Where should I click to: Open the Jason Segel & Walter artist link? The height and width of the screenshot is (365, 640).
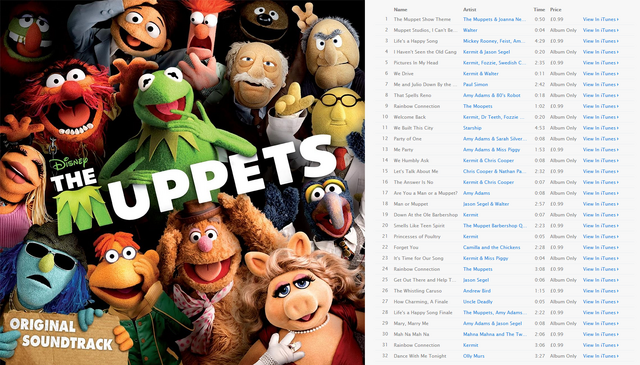click(x=486, y=204)
